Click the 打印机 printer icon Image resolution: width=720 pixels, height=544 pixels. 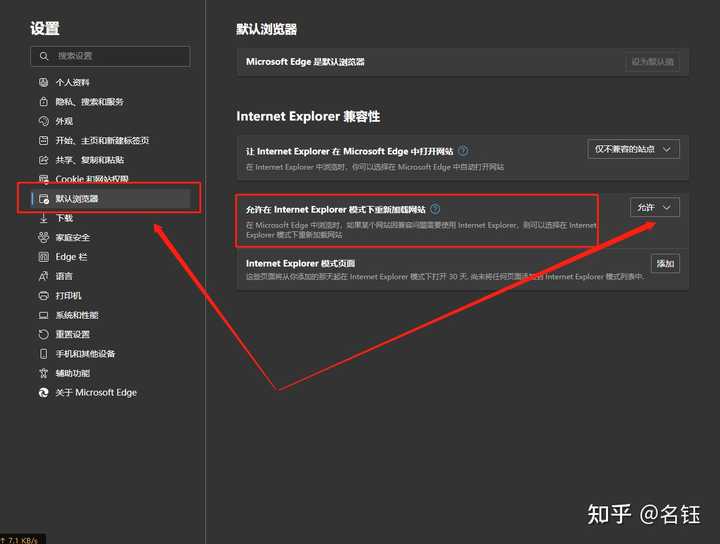pyautogui.click(x=43, y=296)
